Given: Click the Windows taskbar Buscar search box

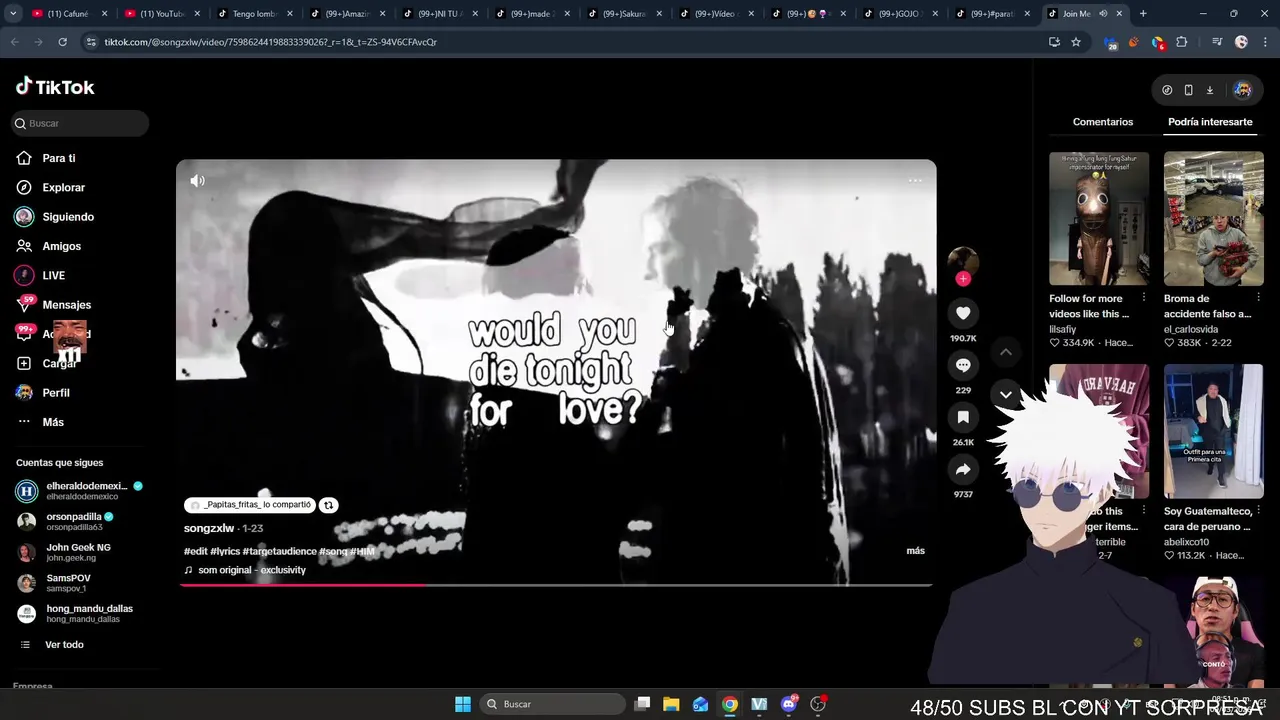Looking at the screenshot, I should pyautogui.click(x=552, y=704).
